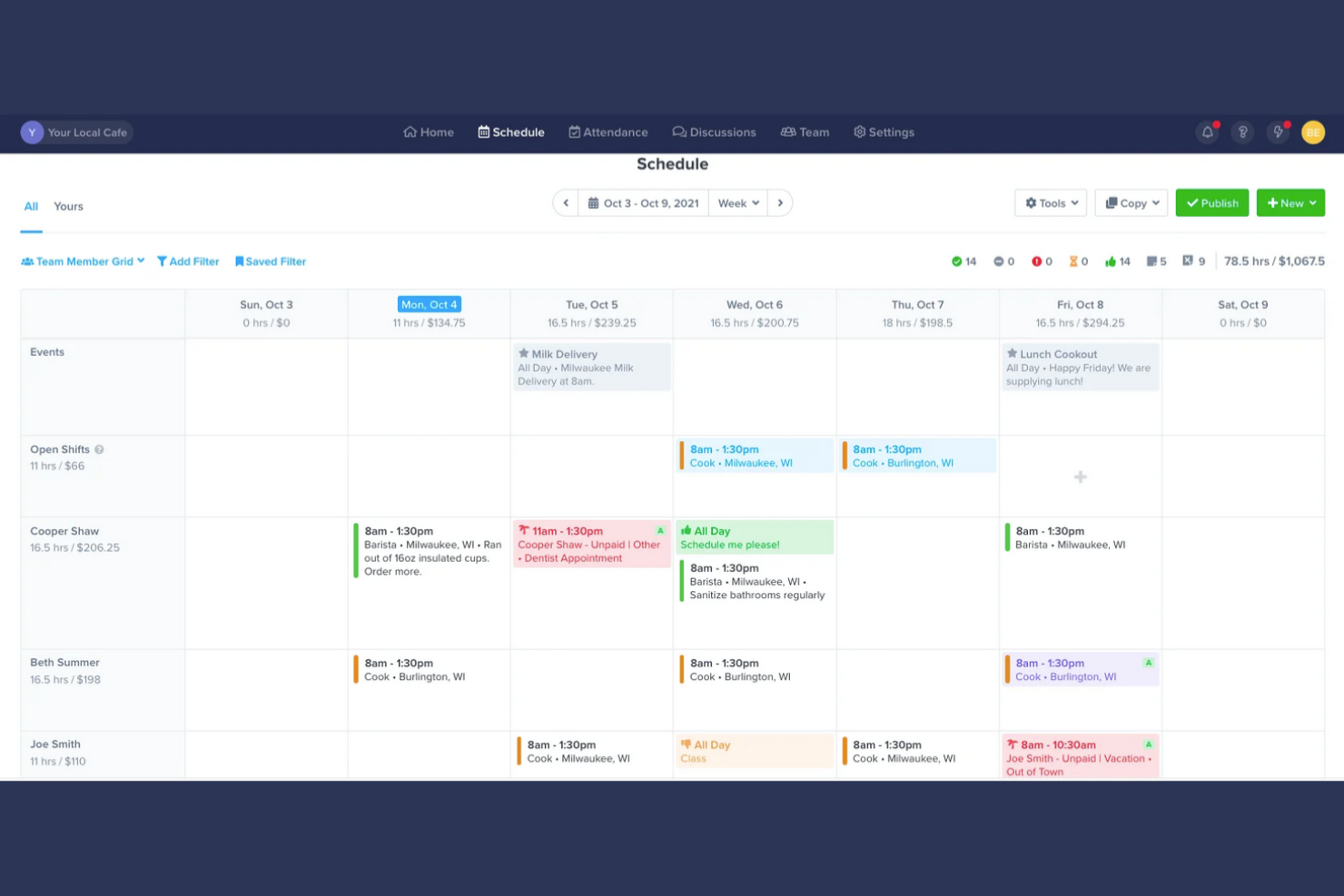This screenshot has height=896, width=1344.
Task: Click the green checkmark shift confirmation counter
Action: (963, 261)
